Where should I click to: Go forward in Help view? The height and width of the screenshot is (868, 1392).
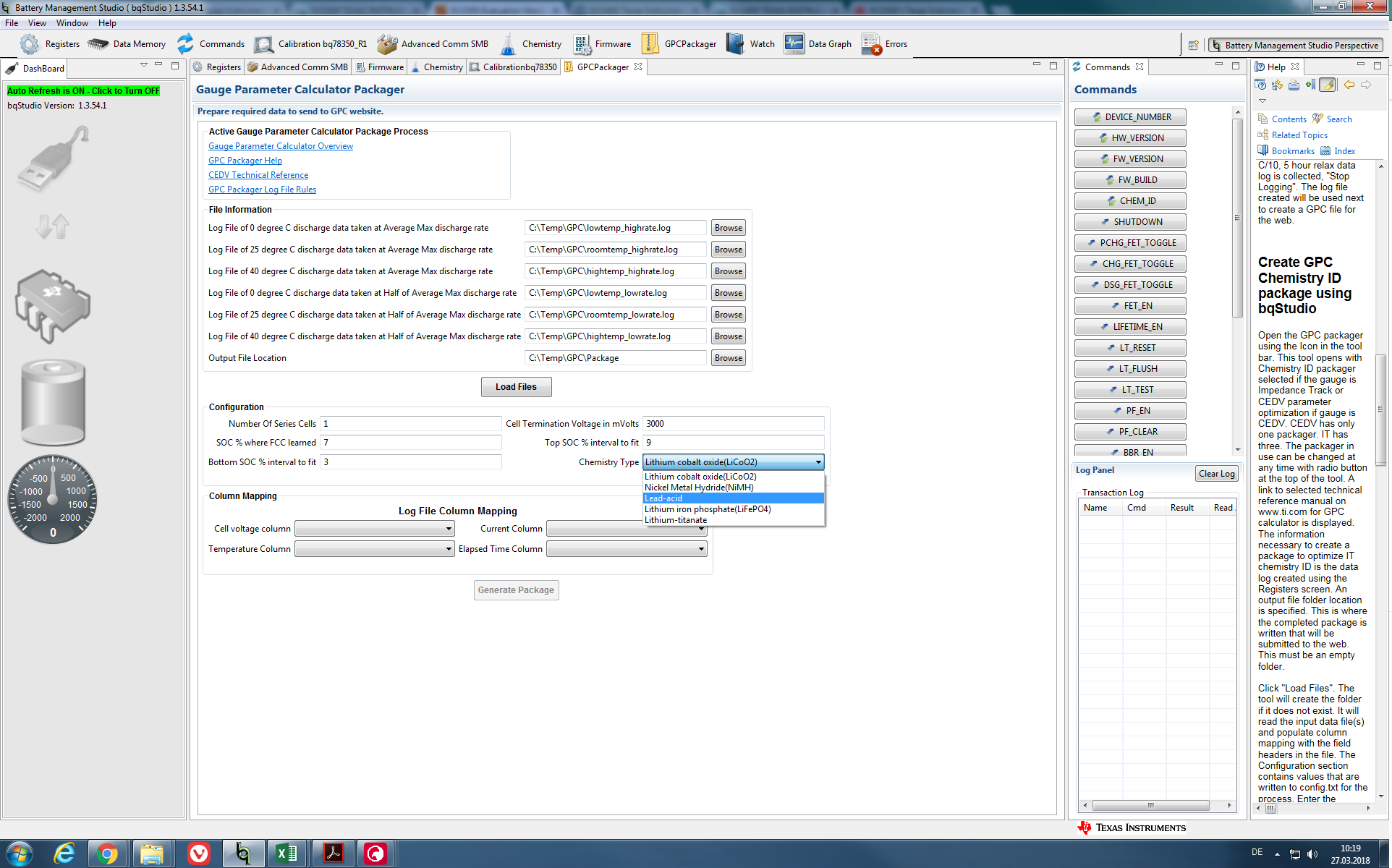click(1366, 85)
